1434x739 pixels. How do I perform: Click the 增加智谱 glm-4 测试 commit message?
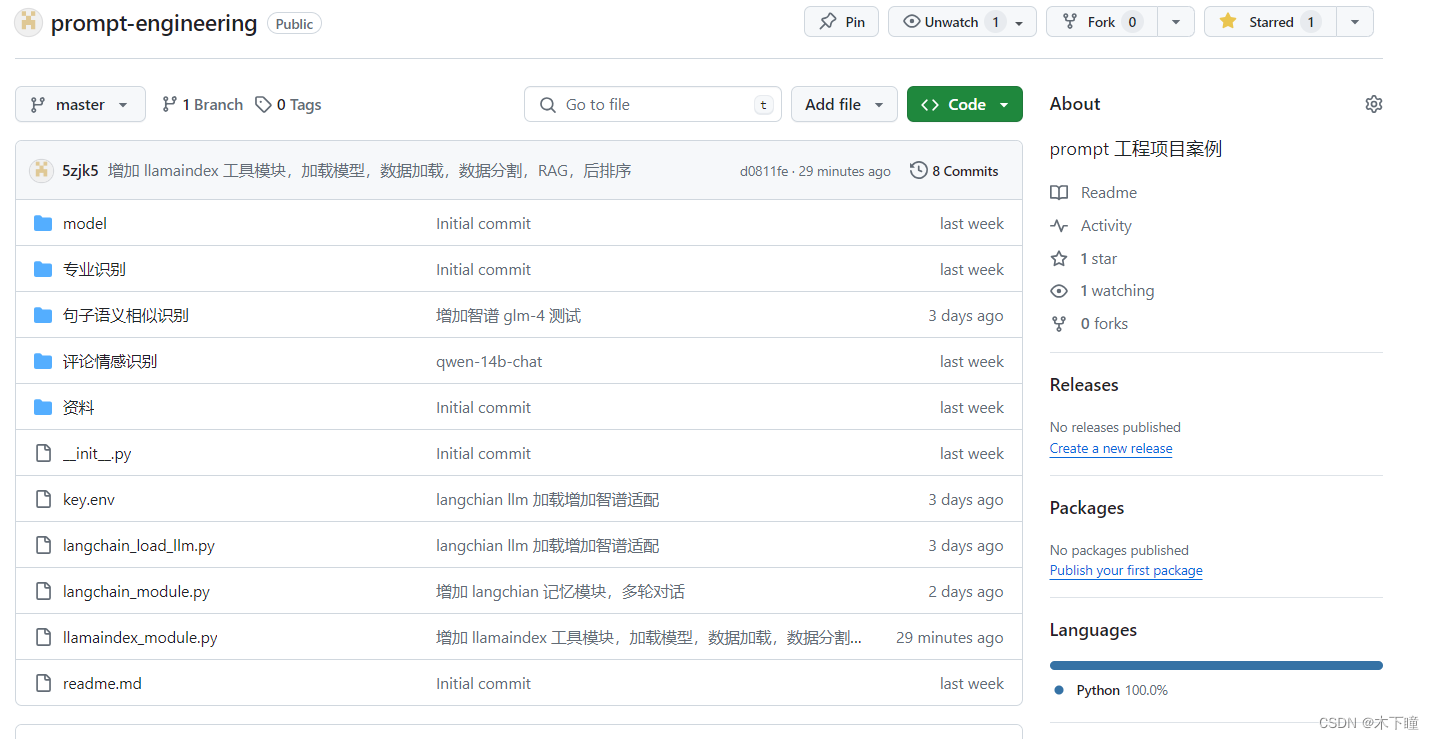[x=508, y=315]
